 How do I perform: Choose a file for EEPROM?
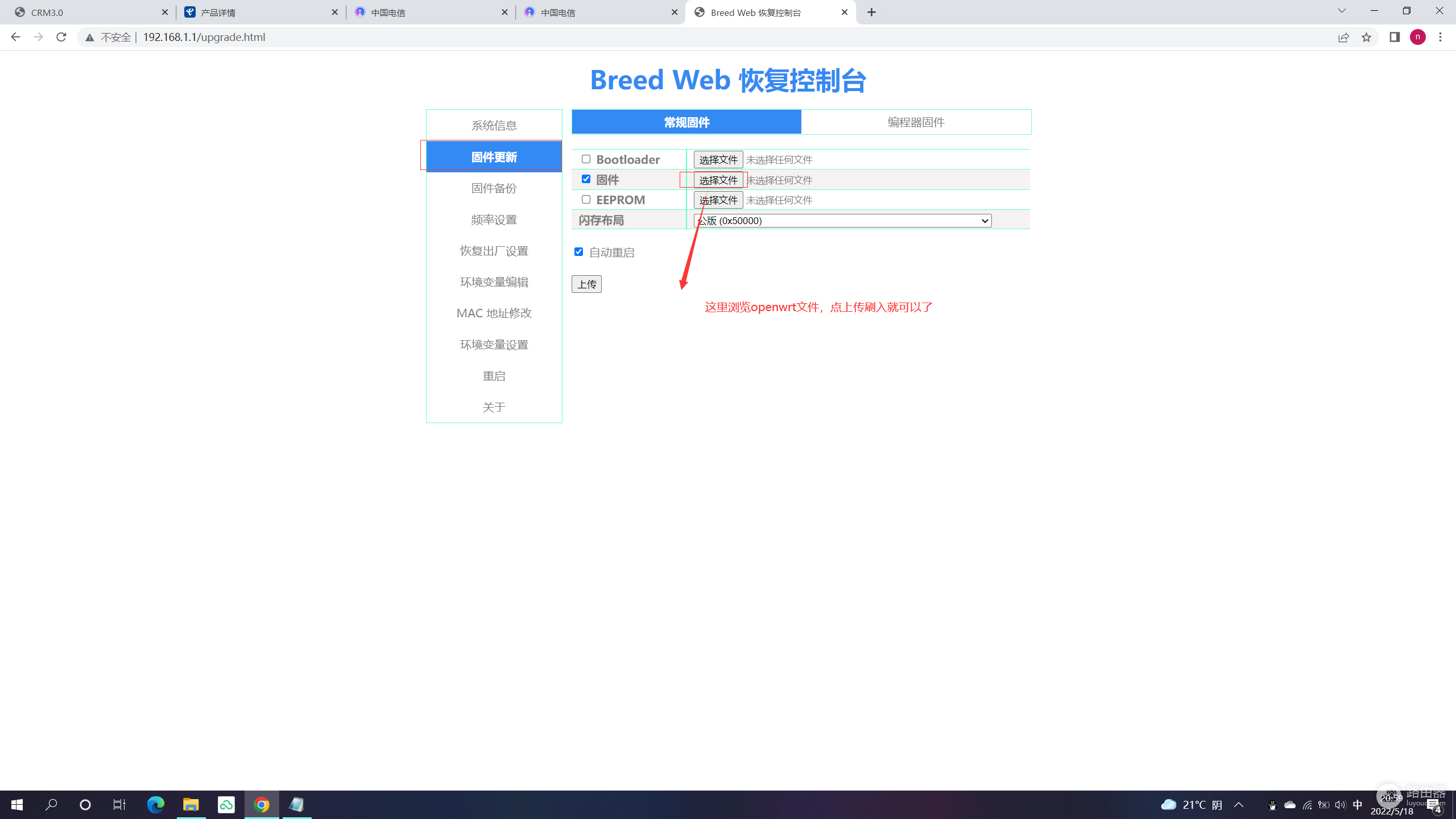718,200
